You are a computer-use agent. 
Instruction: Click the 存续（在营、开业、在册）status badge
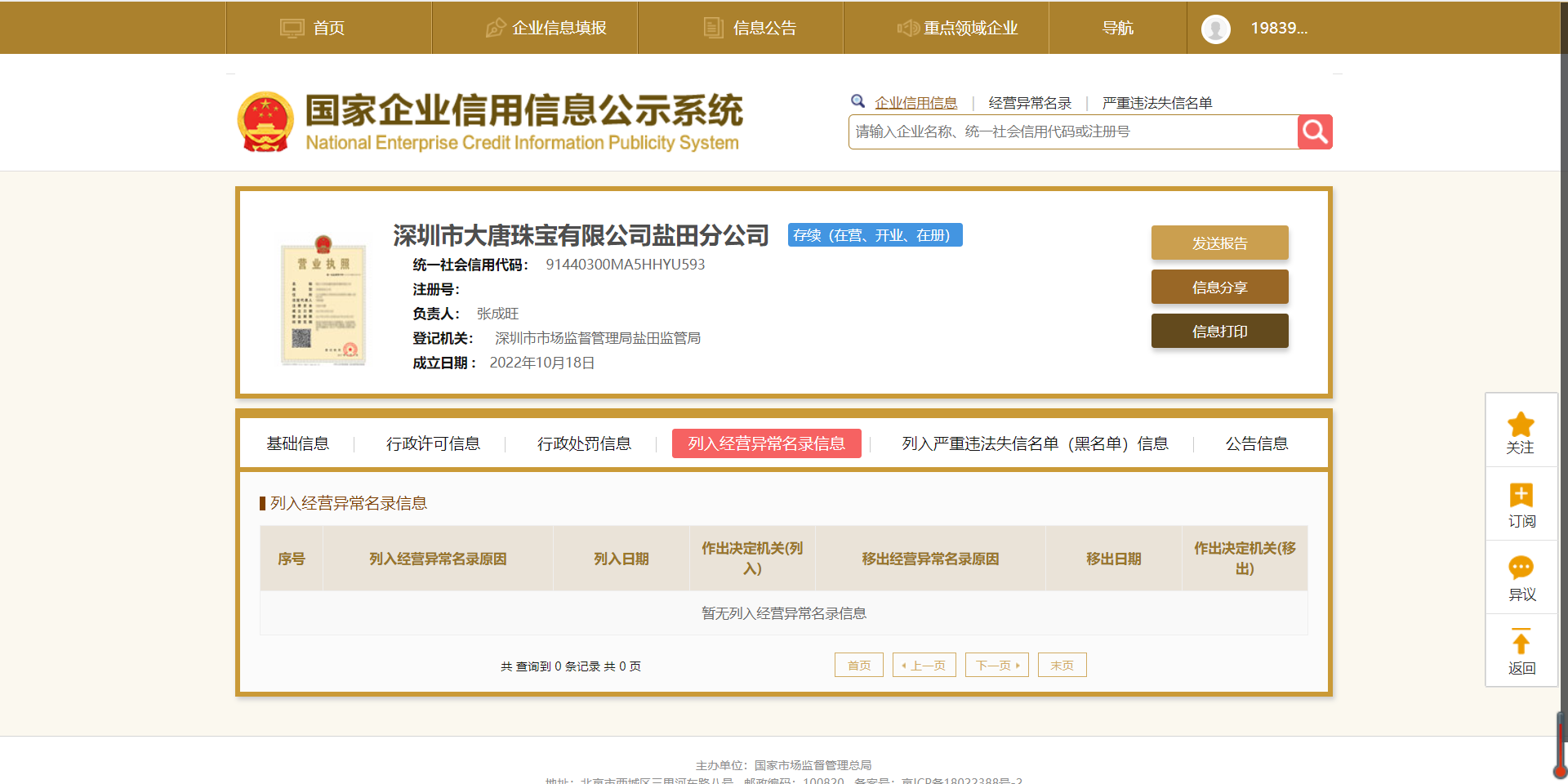pyautogui.click(x=875, y=235)
